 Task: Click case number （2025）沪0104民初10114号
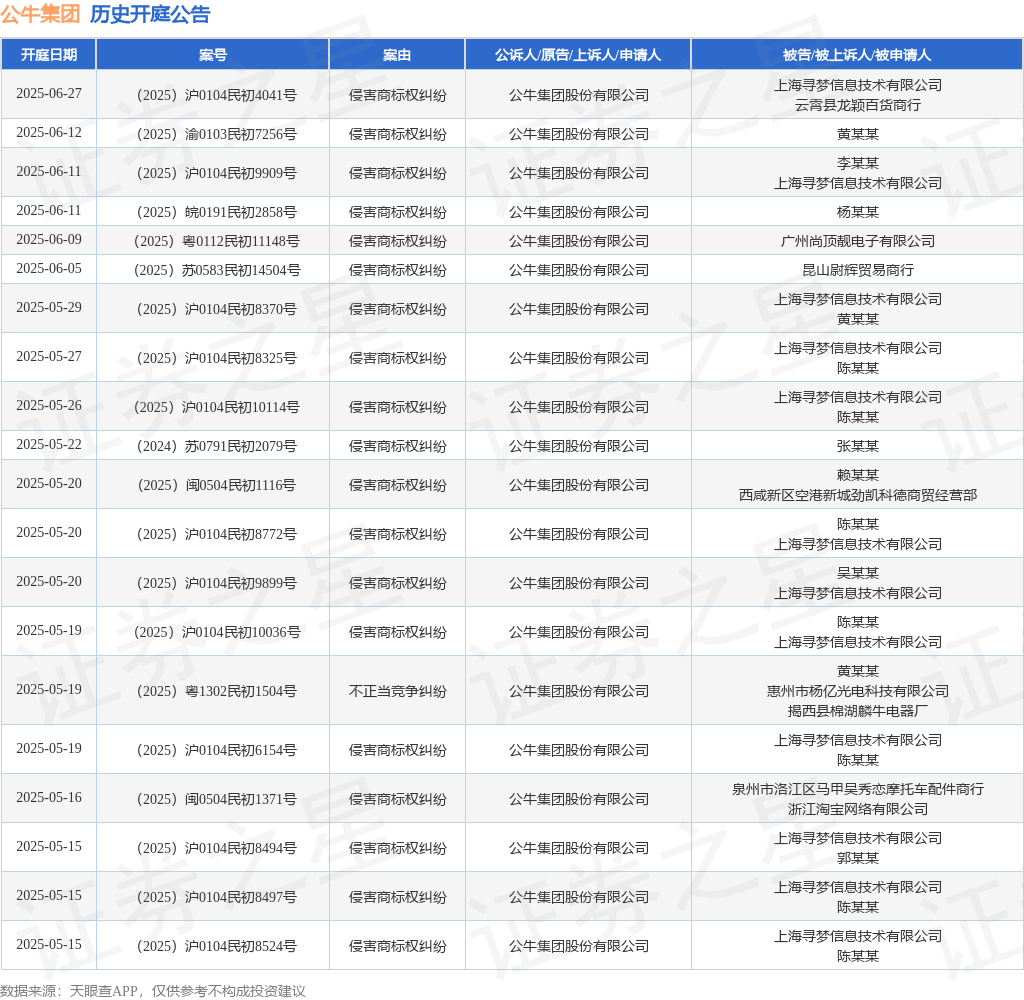point(217,408)
